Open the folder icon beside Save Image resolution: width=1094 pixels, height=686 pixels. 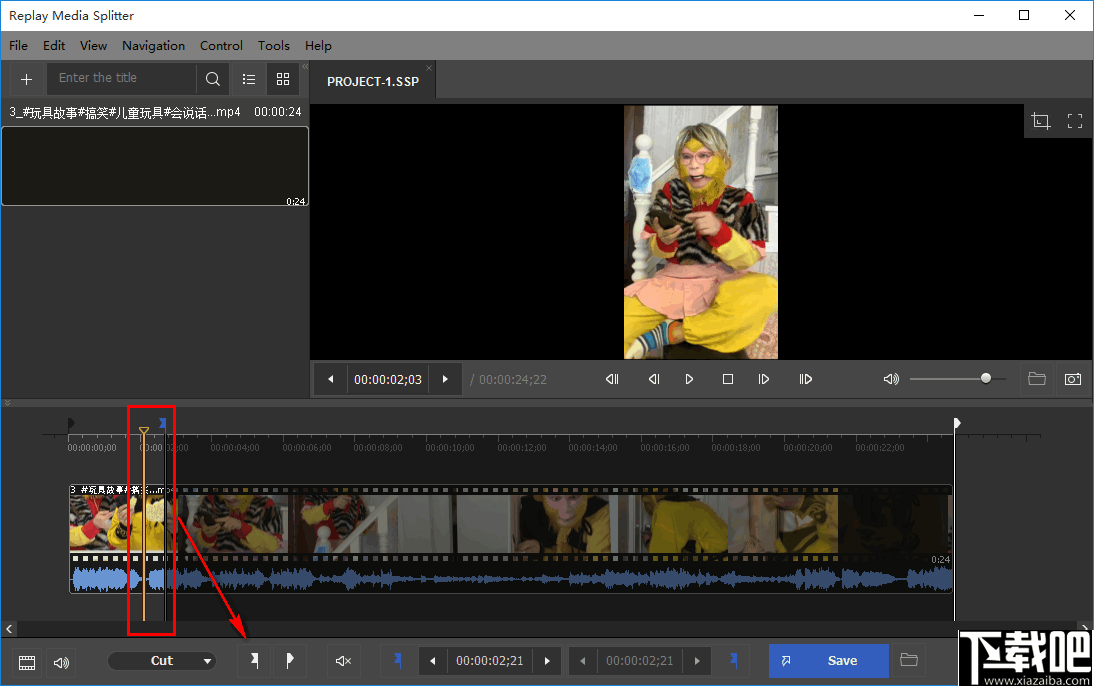click(908, 660)
